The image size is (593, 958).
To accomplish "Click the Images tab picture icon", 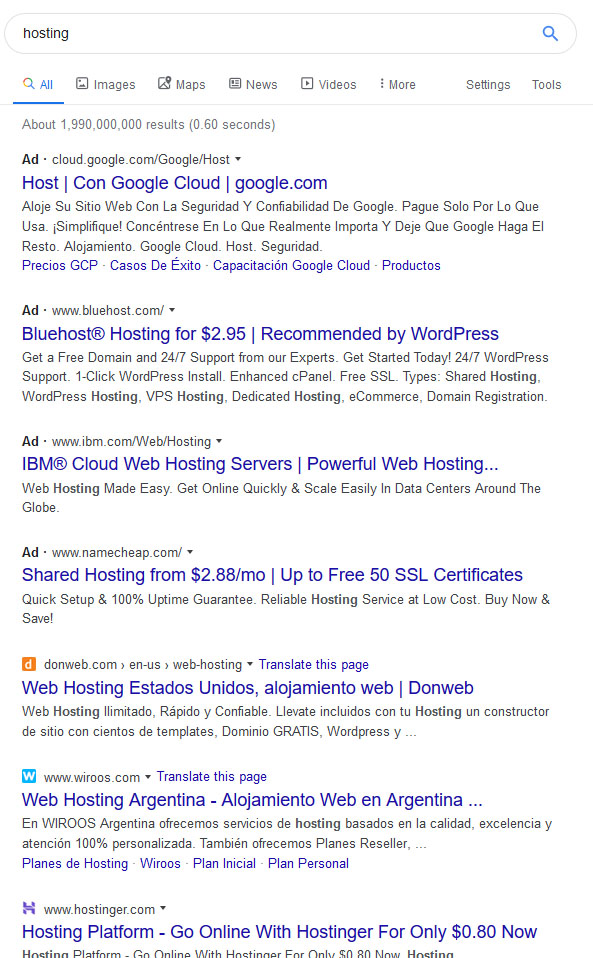I will [82, 84].
